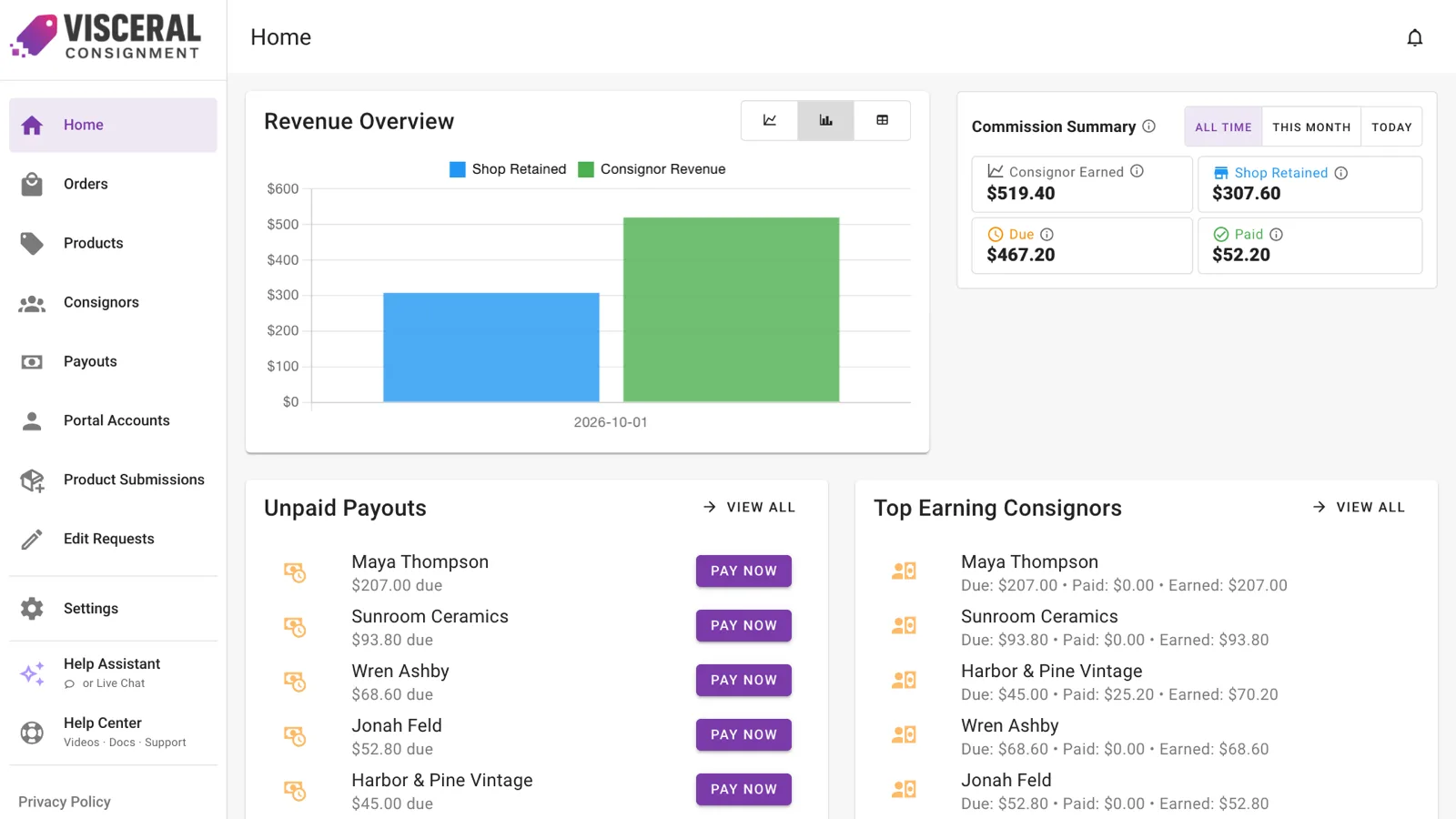Click the Home house icon in sidebar
The height and width of the screenshot is (819, 1456).
pyautogui.click(x=32, y=126)
